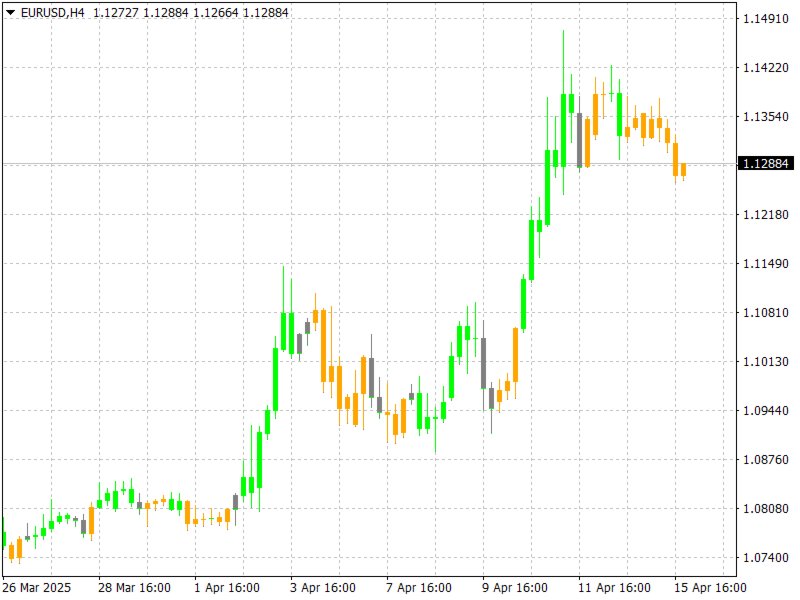
Task: Select price scale label 1.07400
Action: [x=766, y=558]
